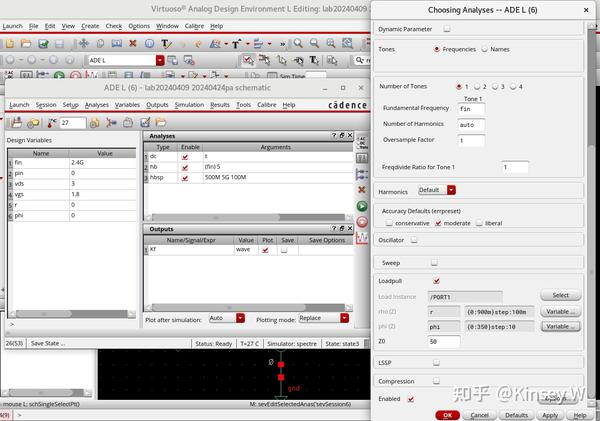Click the Stop simulation red icon
Image resolution: width=600 pixels, height=421 pixels.
click(362, 222)
